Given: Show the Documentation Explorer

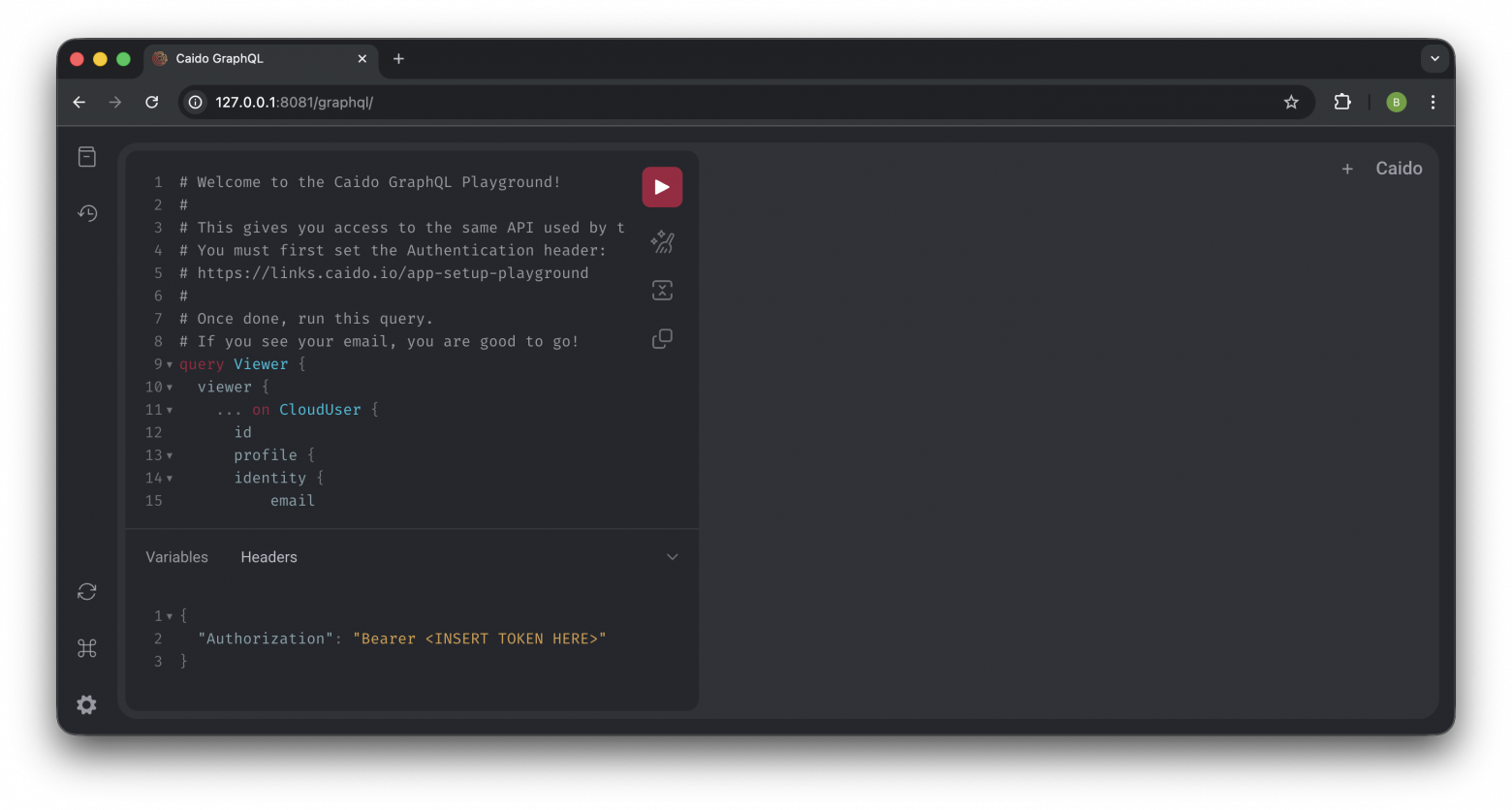Looking at the screenshot, I should (x=87, y=156).
